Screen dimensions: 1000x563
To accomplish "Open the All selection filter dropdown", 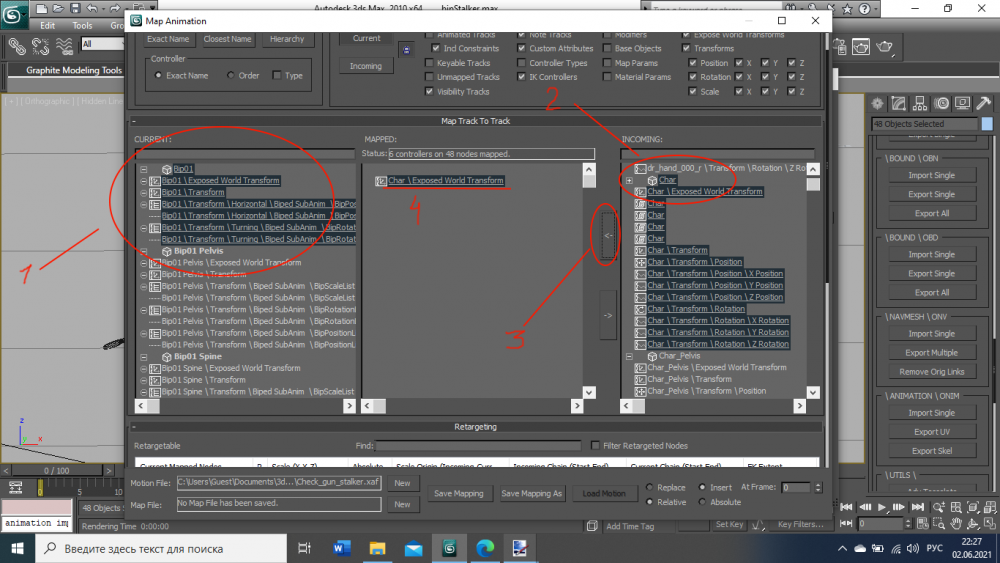I will (102, 44).
